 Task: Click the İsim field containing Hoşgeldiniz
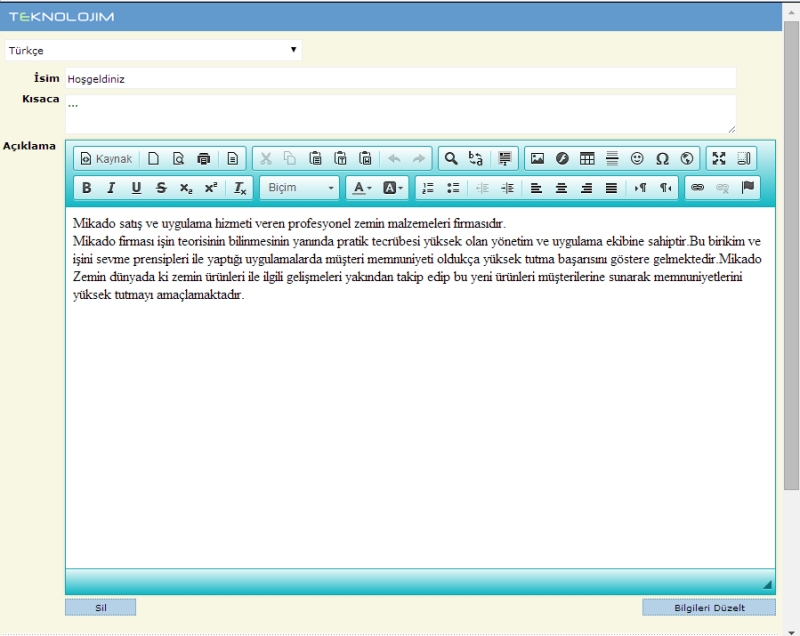tap(401, 79)
